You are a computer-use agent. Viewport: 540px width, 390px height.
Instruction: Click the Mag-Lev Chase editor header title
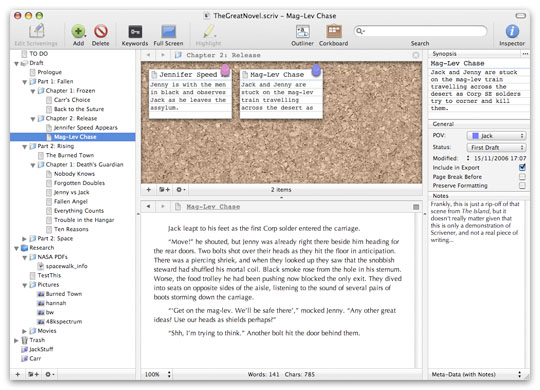tap(213, 206)
